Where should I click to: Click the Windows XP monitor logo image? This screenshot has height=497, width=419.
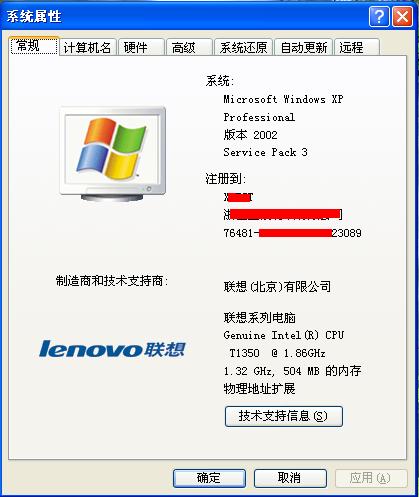coord(113,154)
